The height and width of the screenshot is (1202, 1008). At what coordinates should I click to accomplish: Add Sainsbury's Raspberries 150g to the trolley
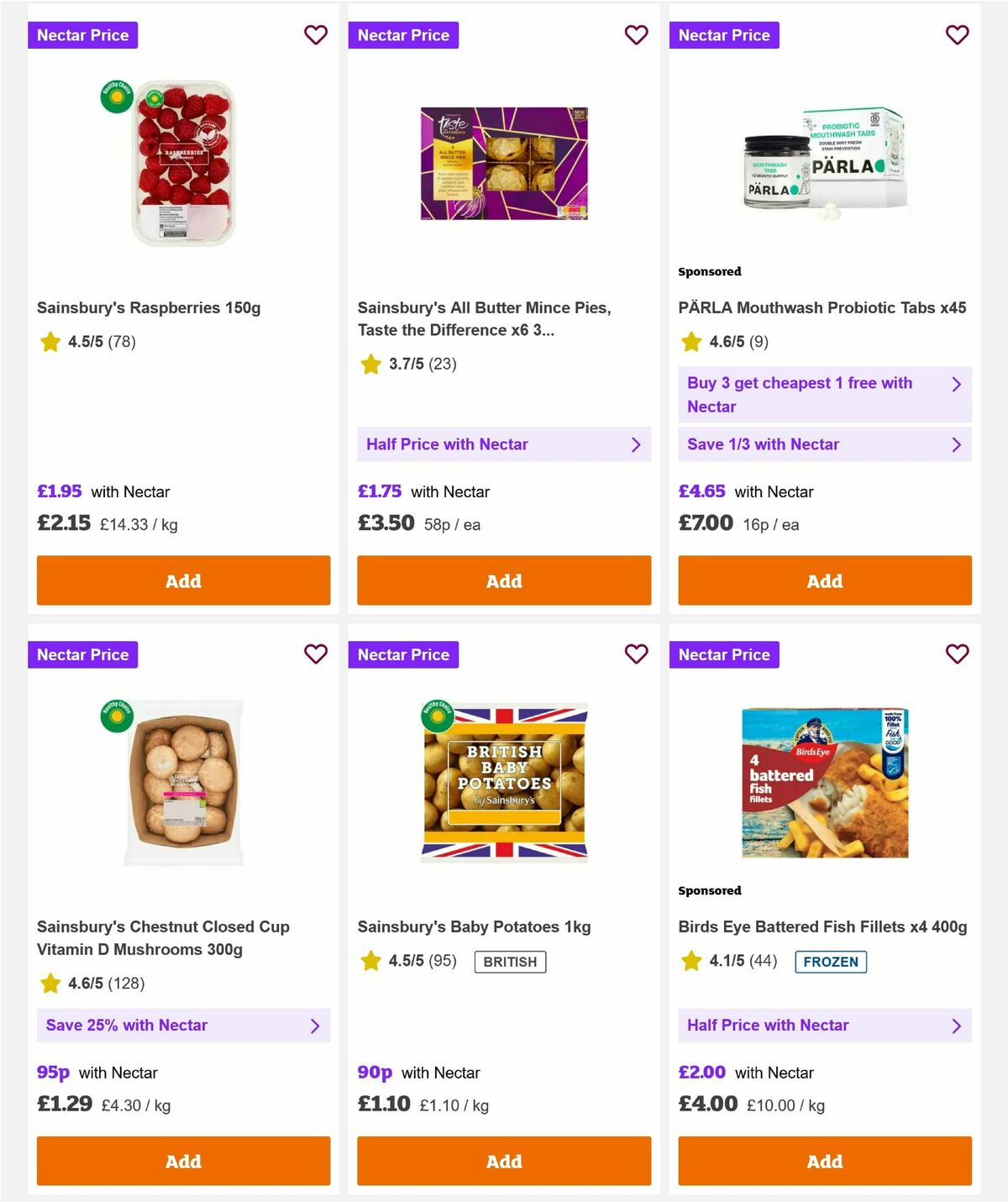(x=183, y=580)
